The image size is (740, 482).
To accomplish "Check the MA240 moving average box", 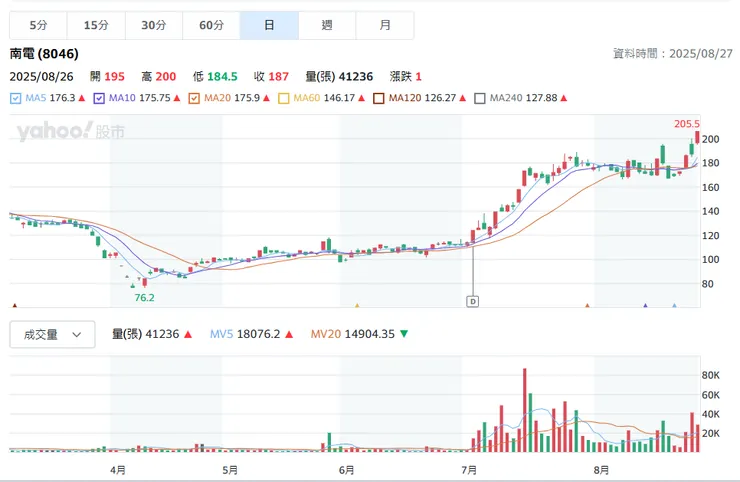I will [480, 98].
